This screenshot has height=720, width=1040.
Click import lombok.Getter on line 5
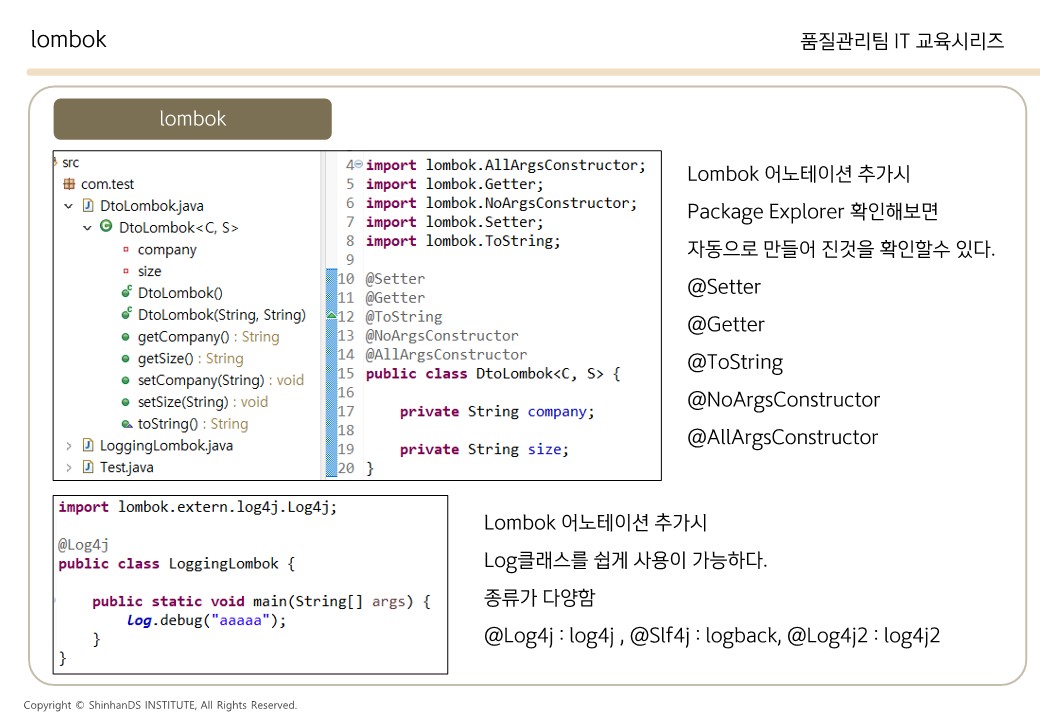coord(454,184)
